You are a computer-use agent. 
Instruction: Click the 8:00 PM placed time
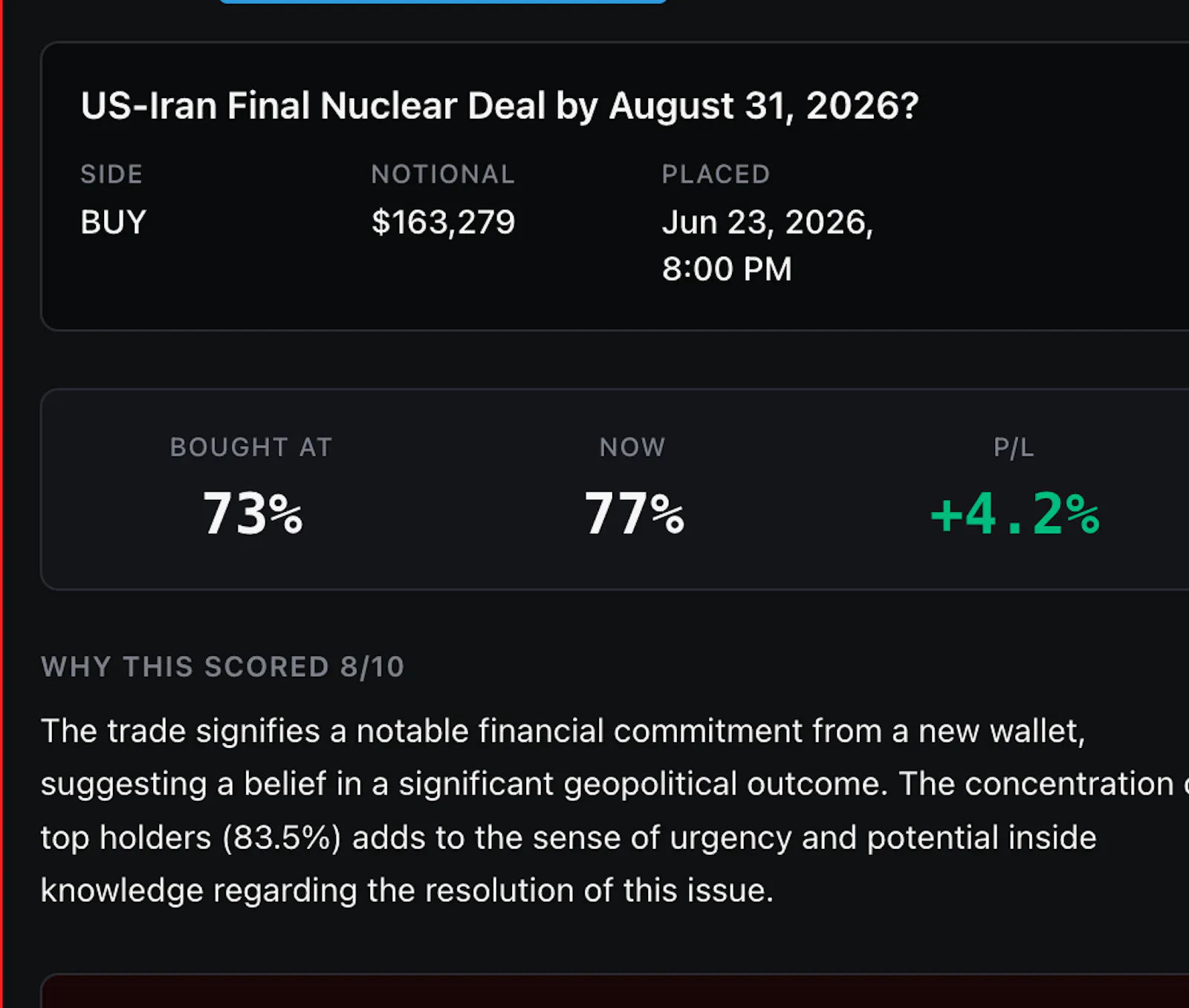[727, 269]
